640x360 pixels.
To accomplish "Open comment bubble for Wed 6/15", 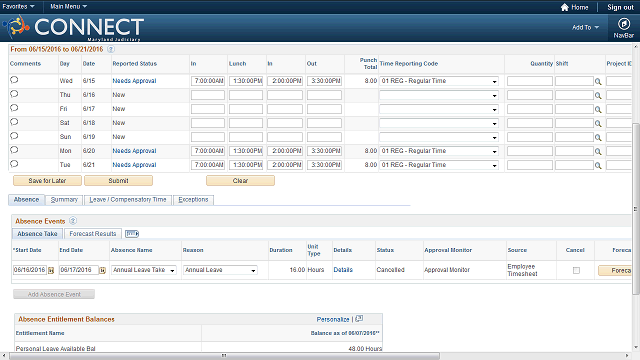I will point(14,80).
